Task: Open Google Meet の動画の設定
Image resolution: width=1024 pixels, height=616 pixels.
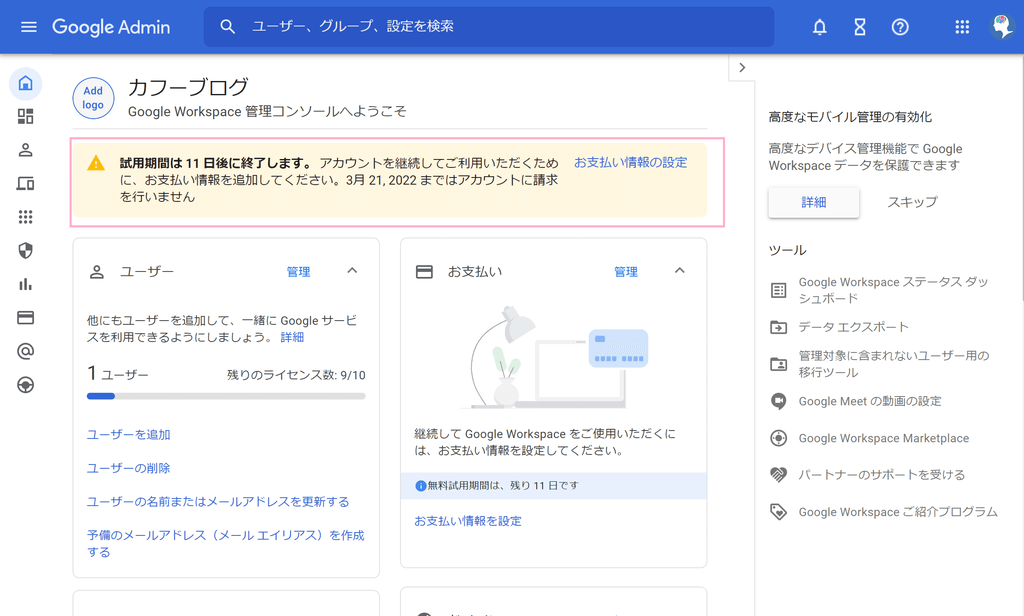Action: pos(870,401)
